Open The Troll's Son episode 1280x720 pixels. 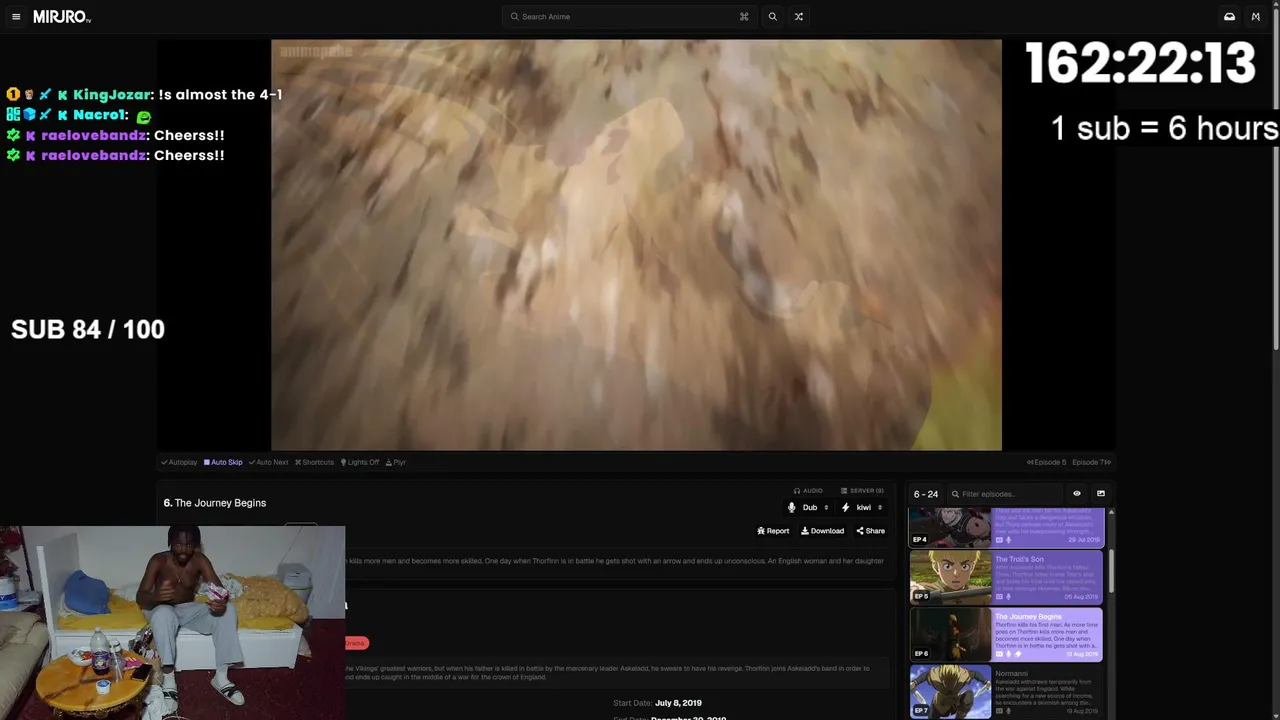pyautogui.click(x=1006, y=578)
